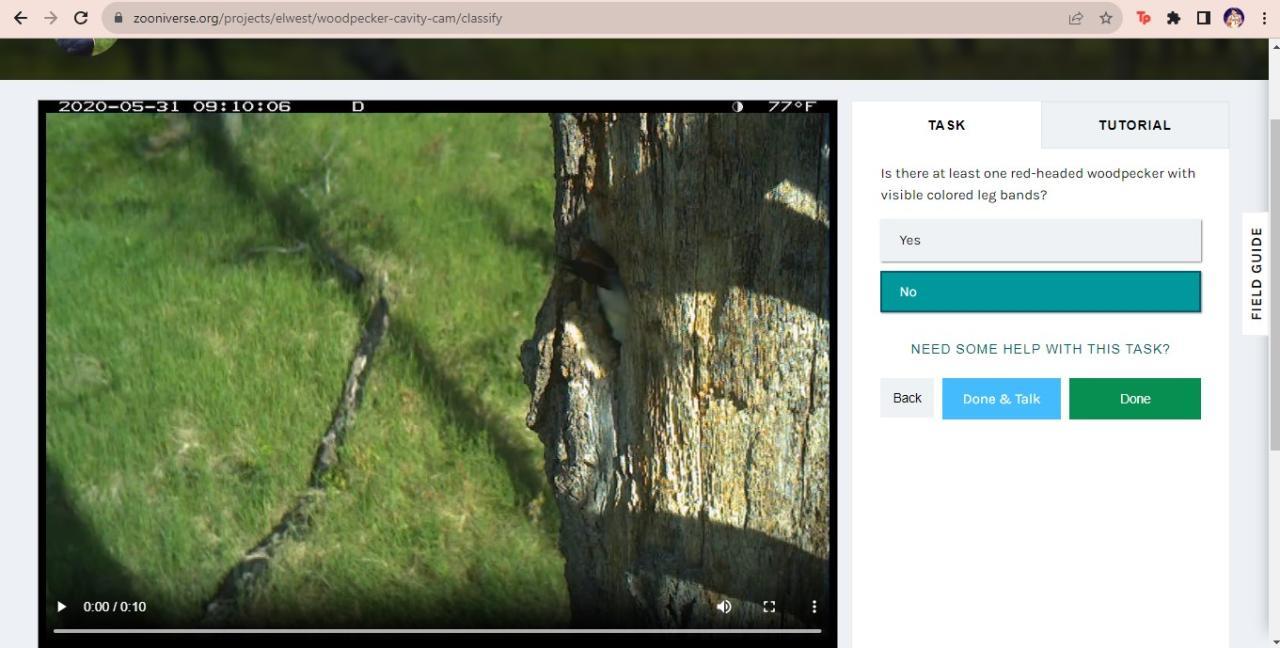Click the scrollbar down arrow

(1273, 641)
